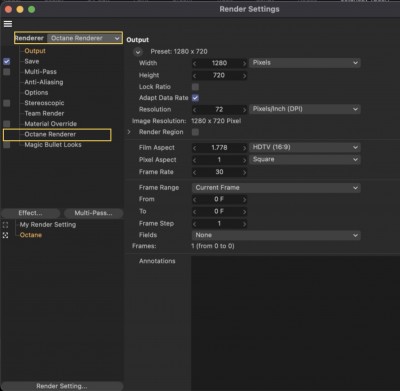Screen dimensions: 400x391
Task: Open the hamburger menu icon
Action: tap(8, 24)
